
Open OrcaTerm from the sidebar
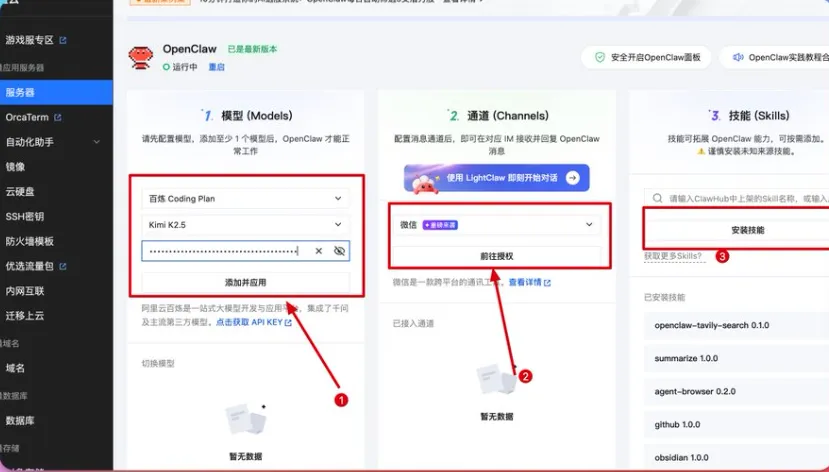click(x=27, y=117)
